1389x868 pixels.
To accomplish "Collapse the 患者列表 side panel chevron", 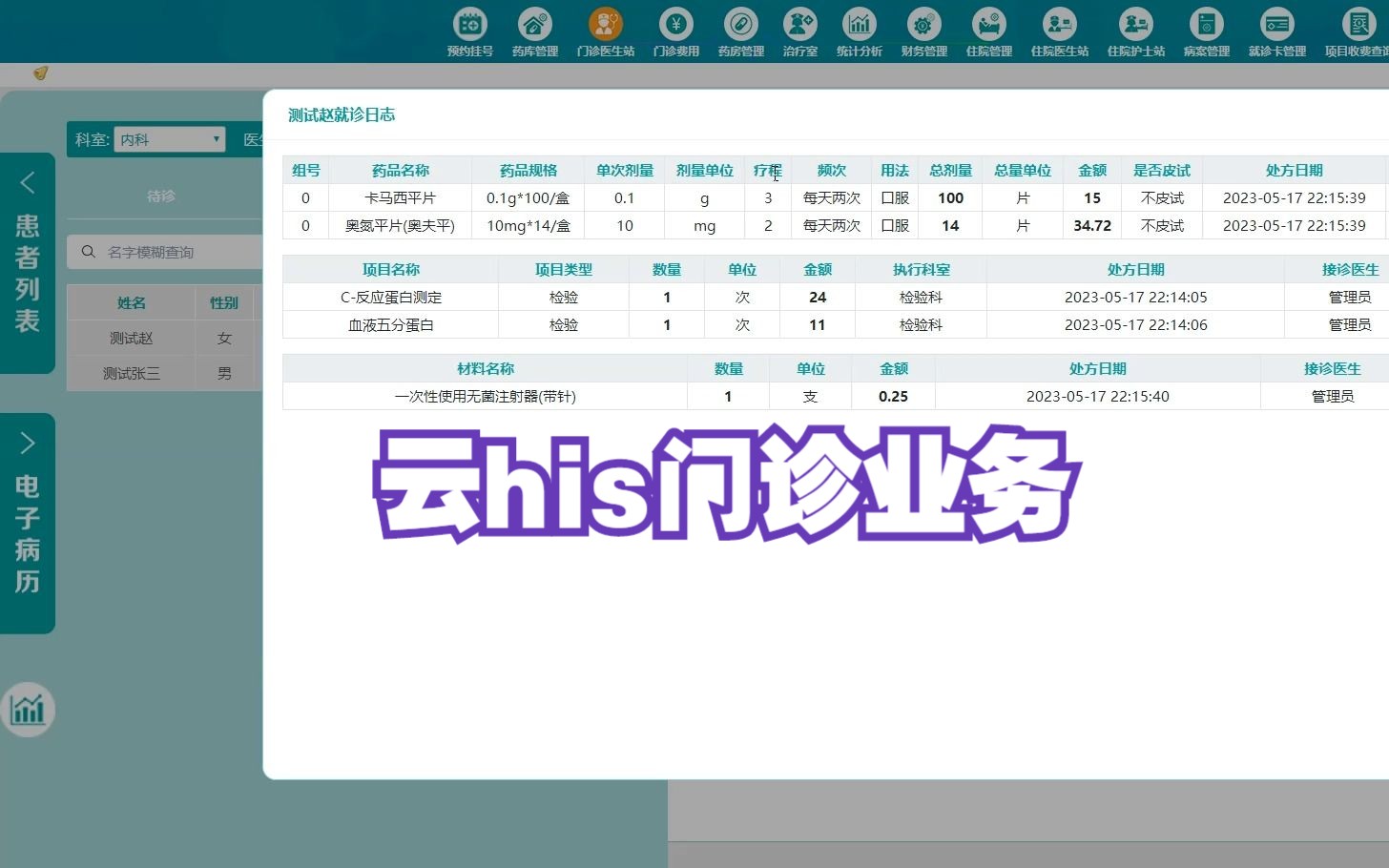I will coord(28,183).
